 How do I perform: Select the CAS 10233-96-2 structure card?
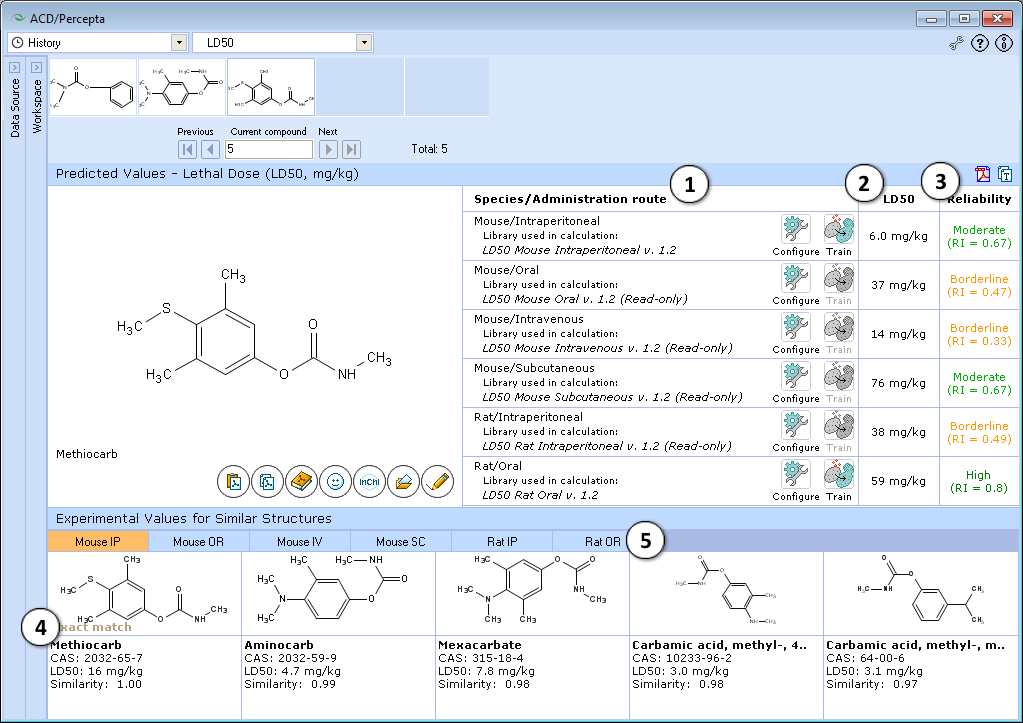[726, 635]
